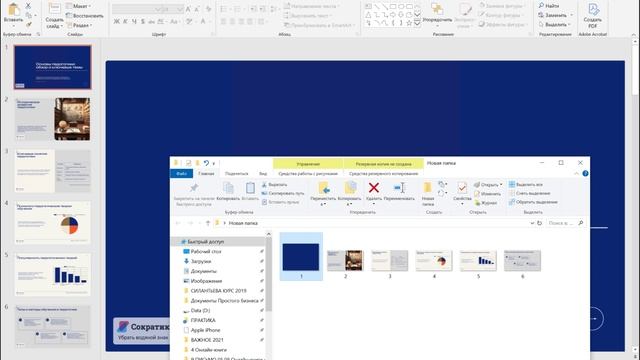Image resolution: width=640 pixels, height=360 pixels.
Task: Click the Undo icon in Explorer title bar
Action: pos(207,163)
